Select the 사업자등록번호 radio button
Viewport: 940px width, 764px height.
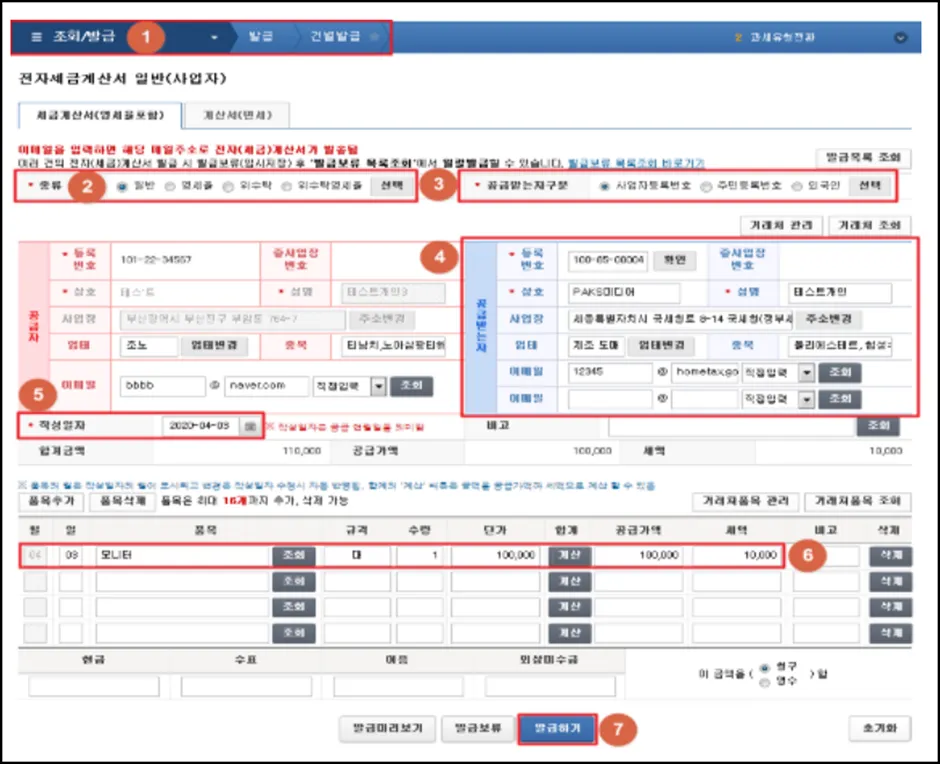(604, 187)
